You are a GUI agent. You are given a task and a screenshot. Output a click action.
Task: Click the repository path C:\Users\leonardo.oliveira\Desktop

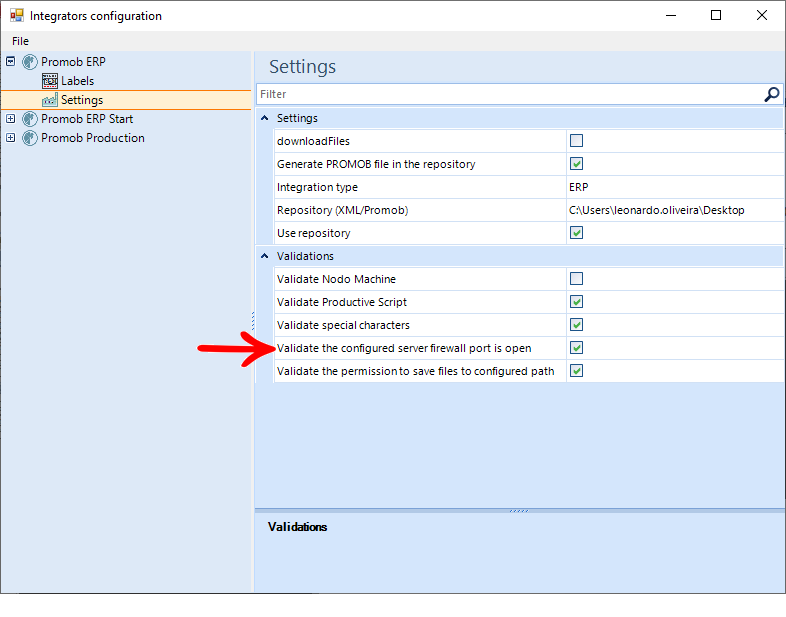click(x=657, y=210)
